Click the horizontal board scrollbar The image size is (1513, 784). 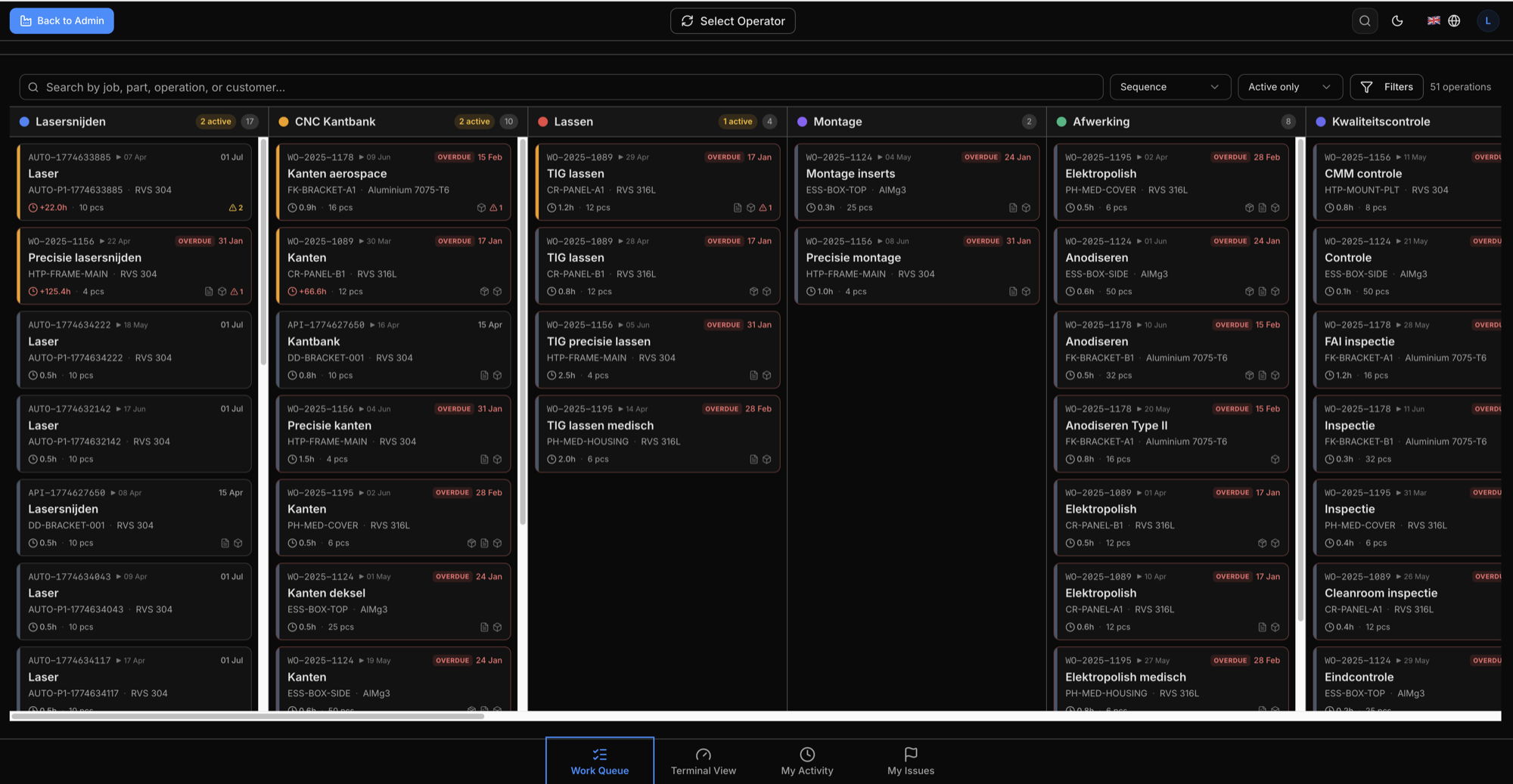247,716
